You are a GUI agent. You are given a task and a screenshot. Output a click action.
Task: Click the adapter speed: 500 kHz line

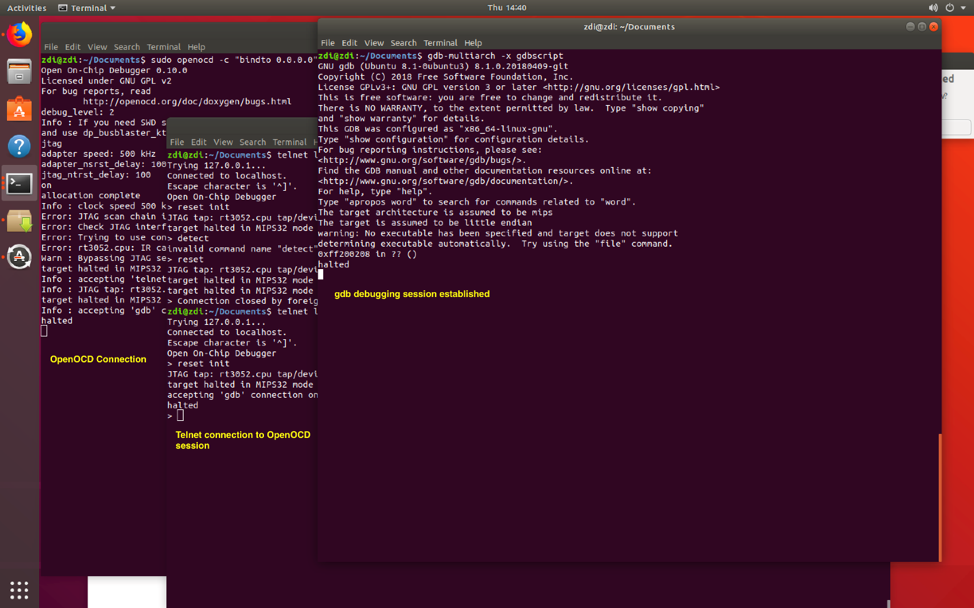point(98,154)
